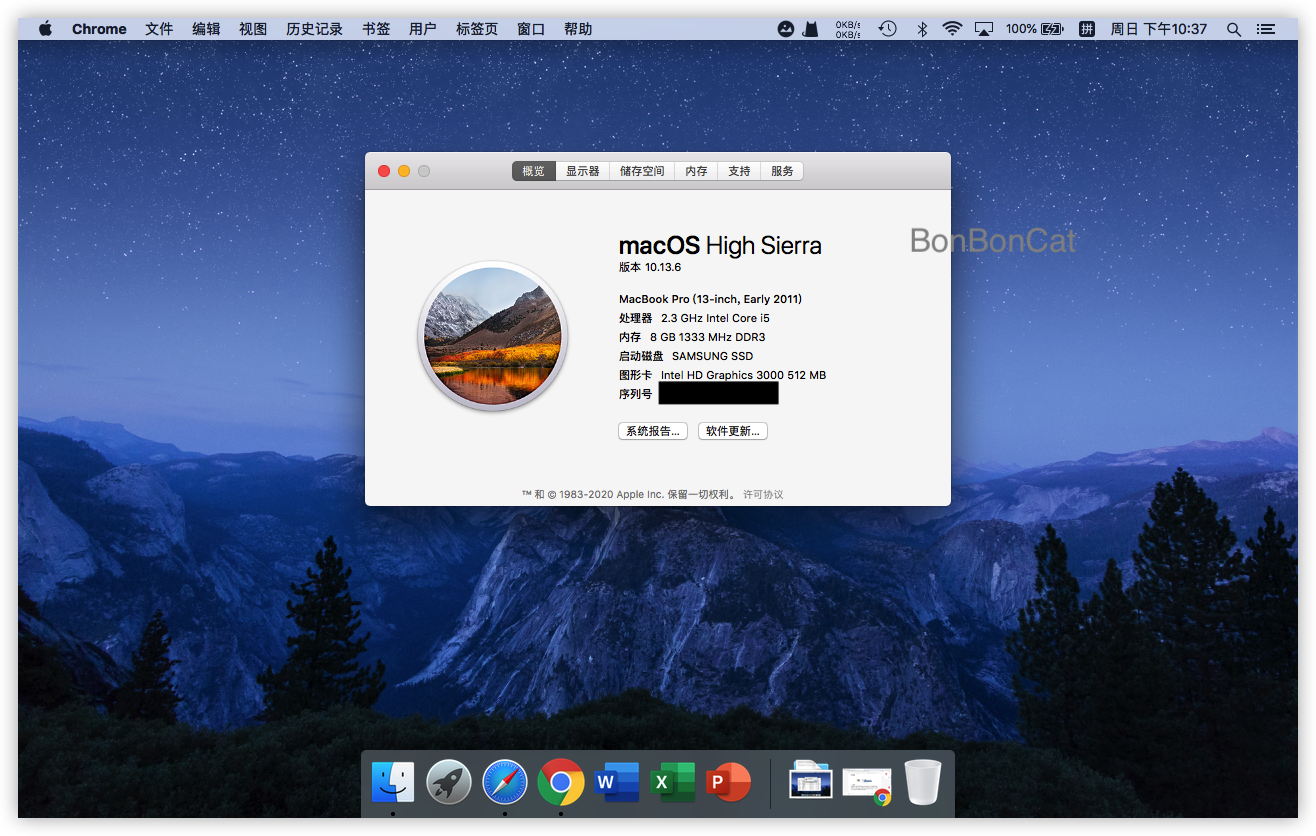Switch to the 储存空间 tab
The width and height of the screenshot is (1316, 836).
point(642,171)
